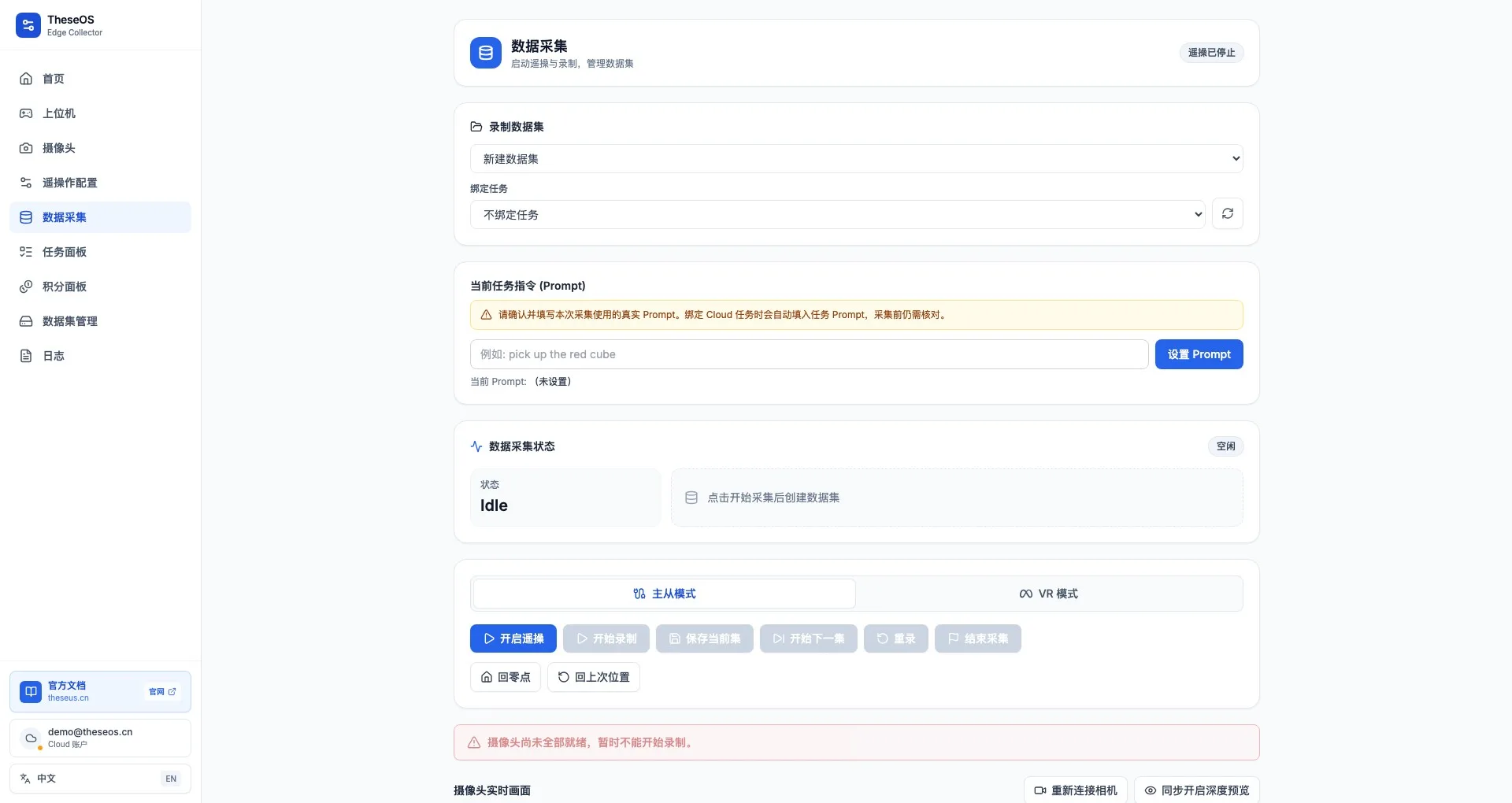Click the 任务面板 checklist icon
Screen dimensions: 1512x803
[26, 252]
